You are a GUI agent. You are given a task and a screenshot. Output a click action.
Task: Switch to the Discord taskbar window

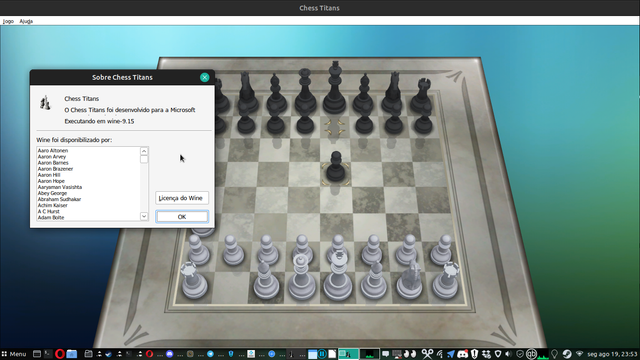coord(169,354)
